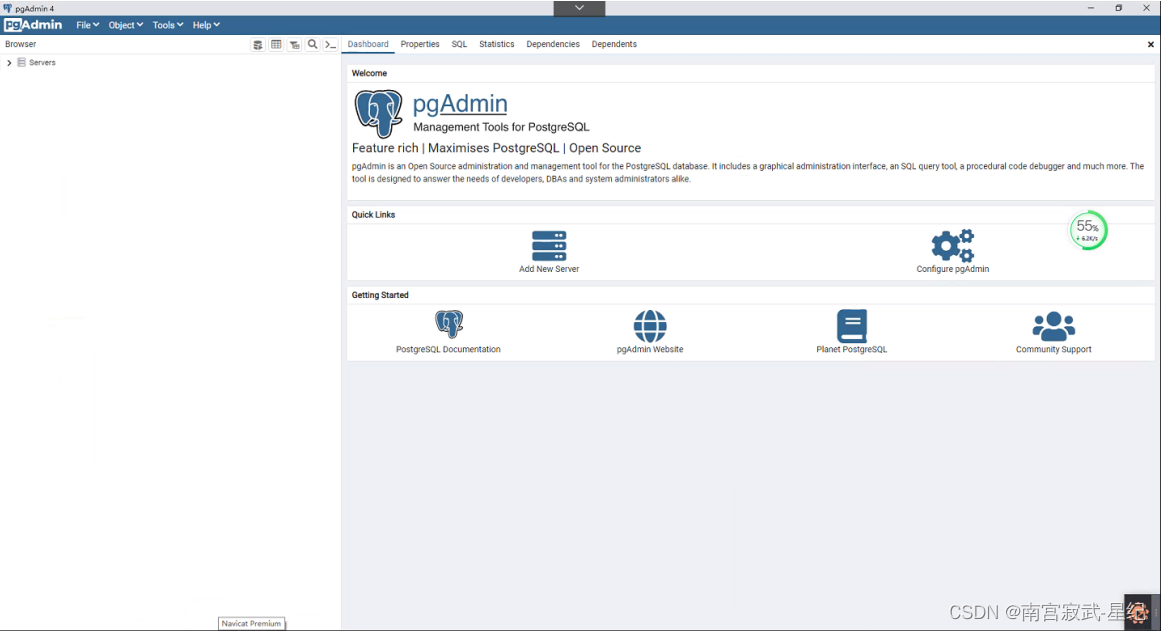Open the PostgreSQL Documentation elephant icon
The width and height of the screenshot is (1162, 631).
pos(448,324)
